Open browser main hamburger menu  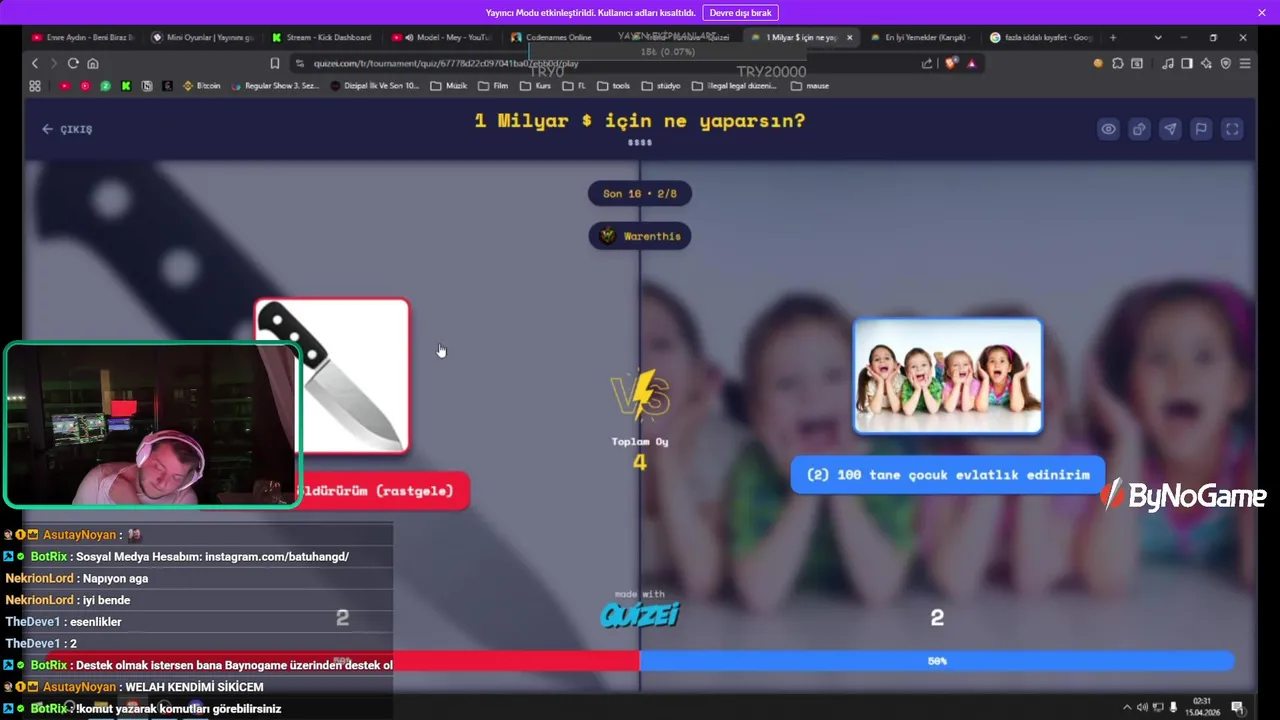tap(1245, 63)
